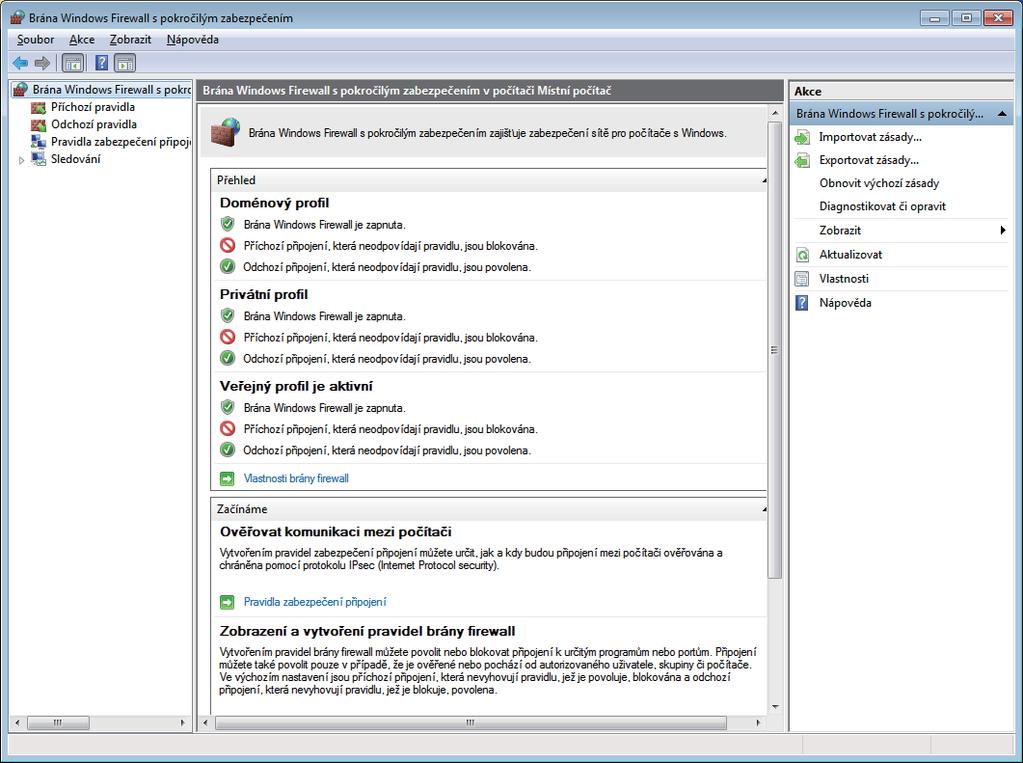Viewport: 1023px width, 763px height.
Task: Click Aktualizovat in actions pane
Action: click(x=851, y=255)
